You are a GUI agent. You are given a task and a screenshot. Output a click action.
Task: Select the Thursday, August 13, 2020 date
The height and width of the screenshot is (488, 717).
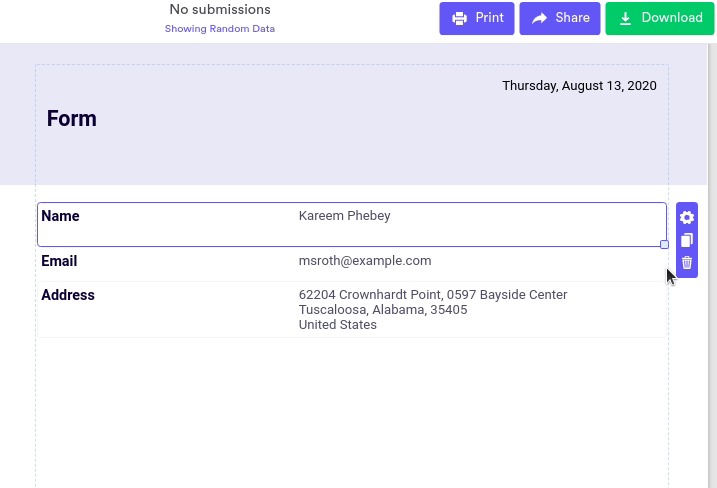pos(579,86)
